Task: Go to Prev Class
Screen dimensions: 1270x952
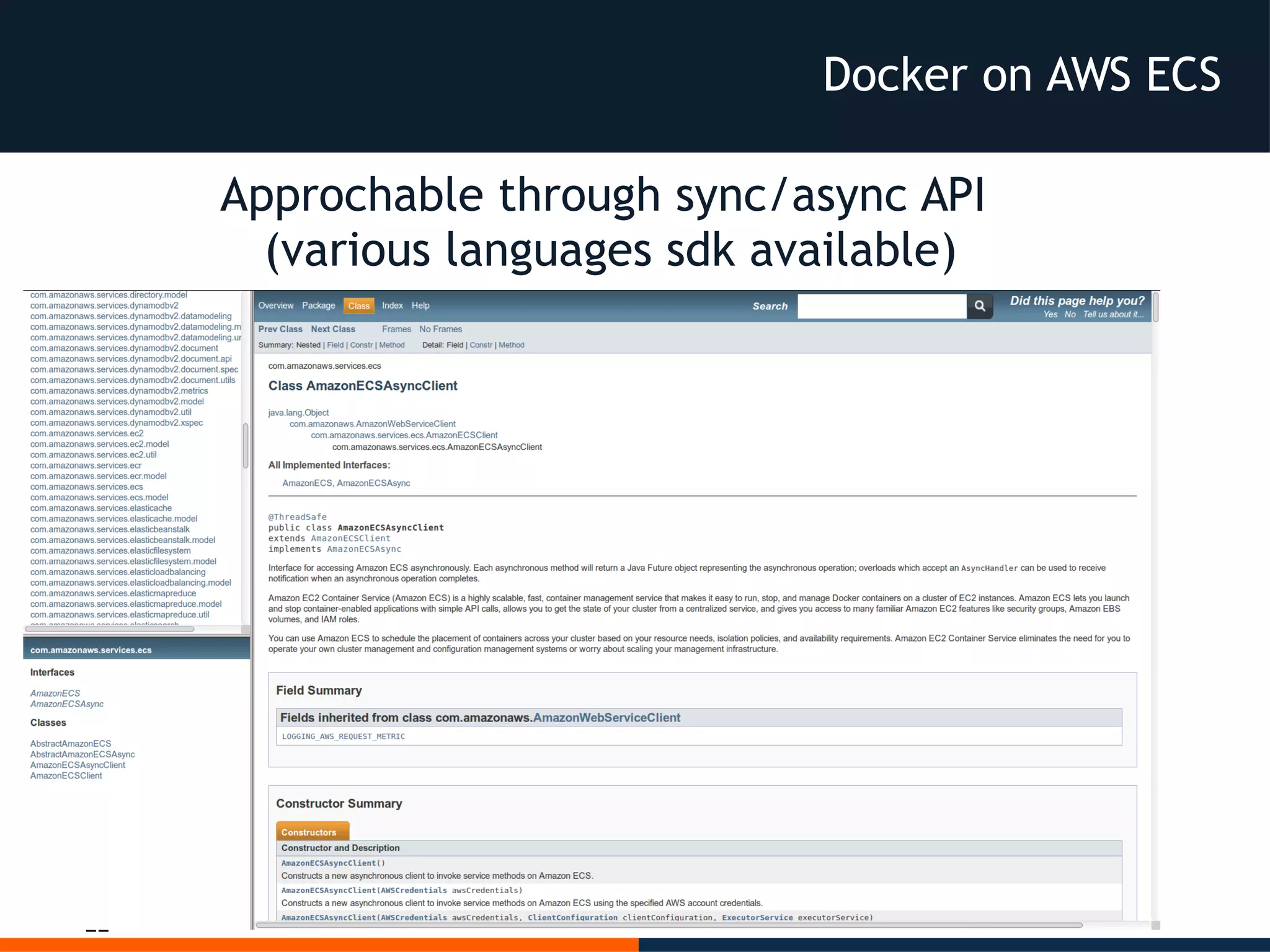Action: click(x=280, y=329)
